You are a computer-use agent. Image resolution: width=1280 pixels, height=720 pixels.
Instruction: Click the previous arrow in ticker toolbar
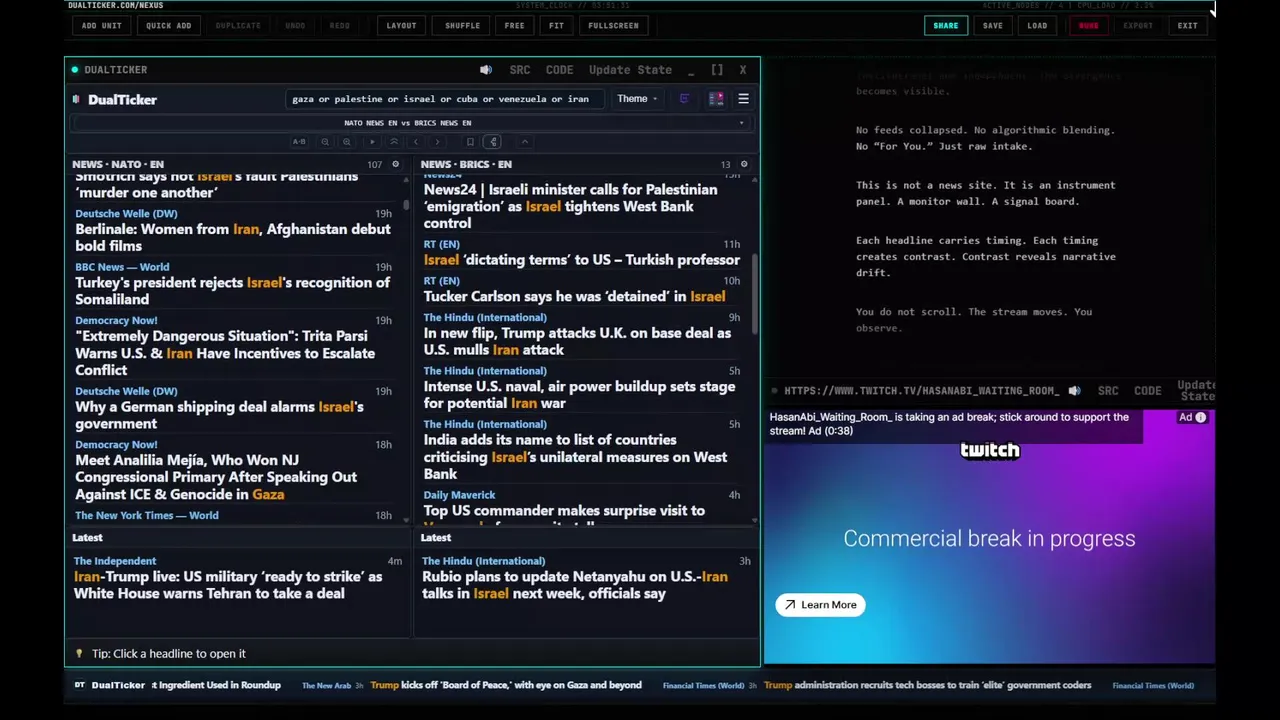(x=416, y=142)
